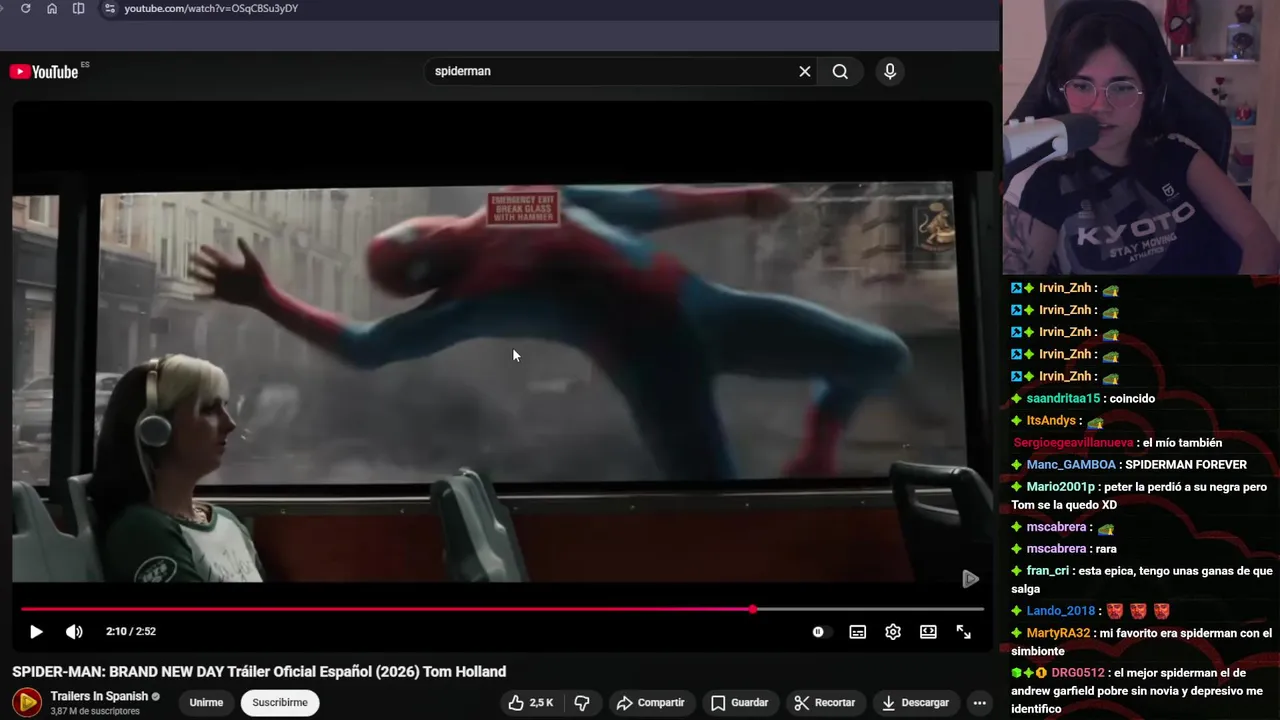Click the site info icon in address bar
The height and width of the screenshot is (720, 1280).
tap(110, 8)
